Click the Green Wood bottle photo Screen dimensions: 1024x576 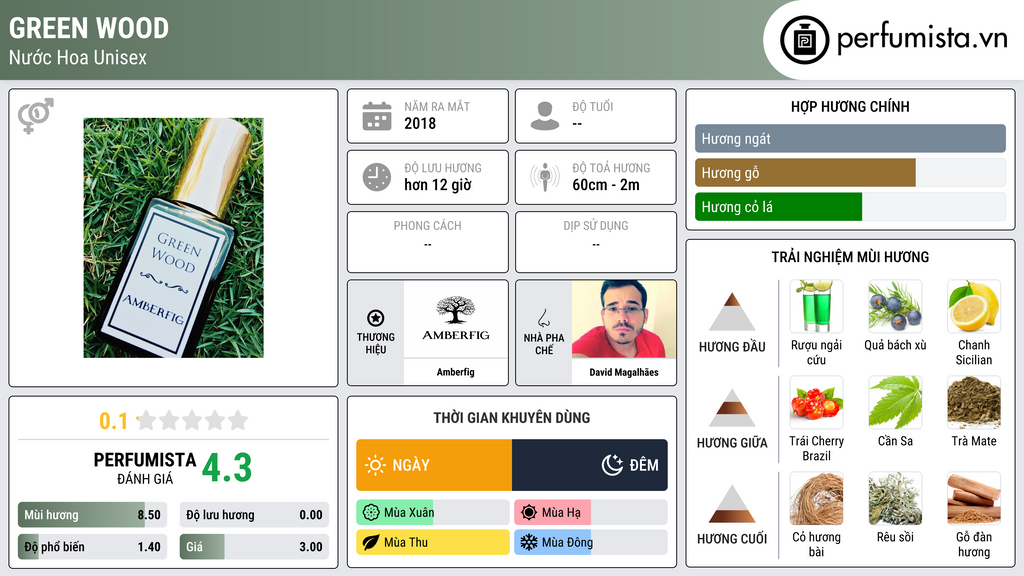coord(174,238)
